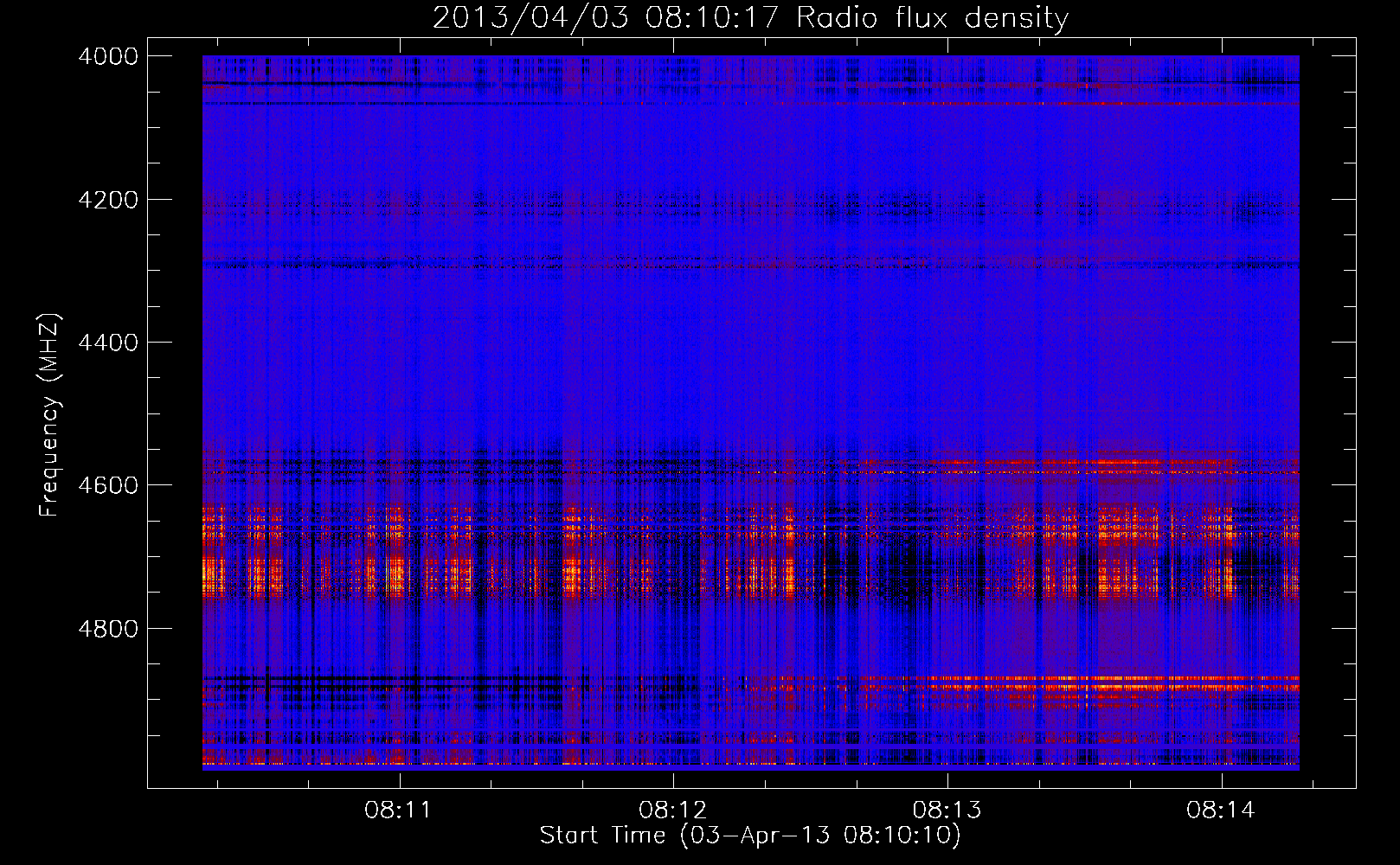Click the plot title '2013/04/03 08:10:17 Radio flux density'
The image size is (1400, 865).
[750, 18]
